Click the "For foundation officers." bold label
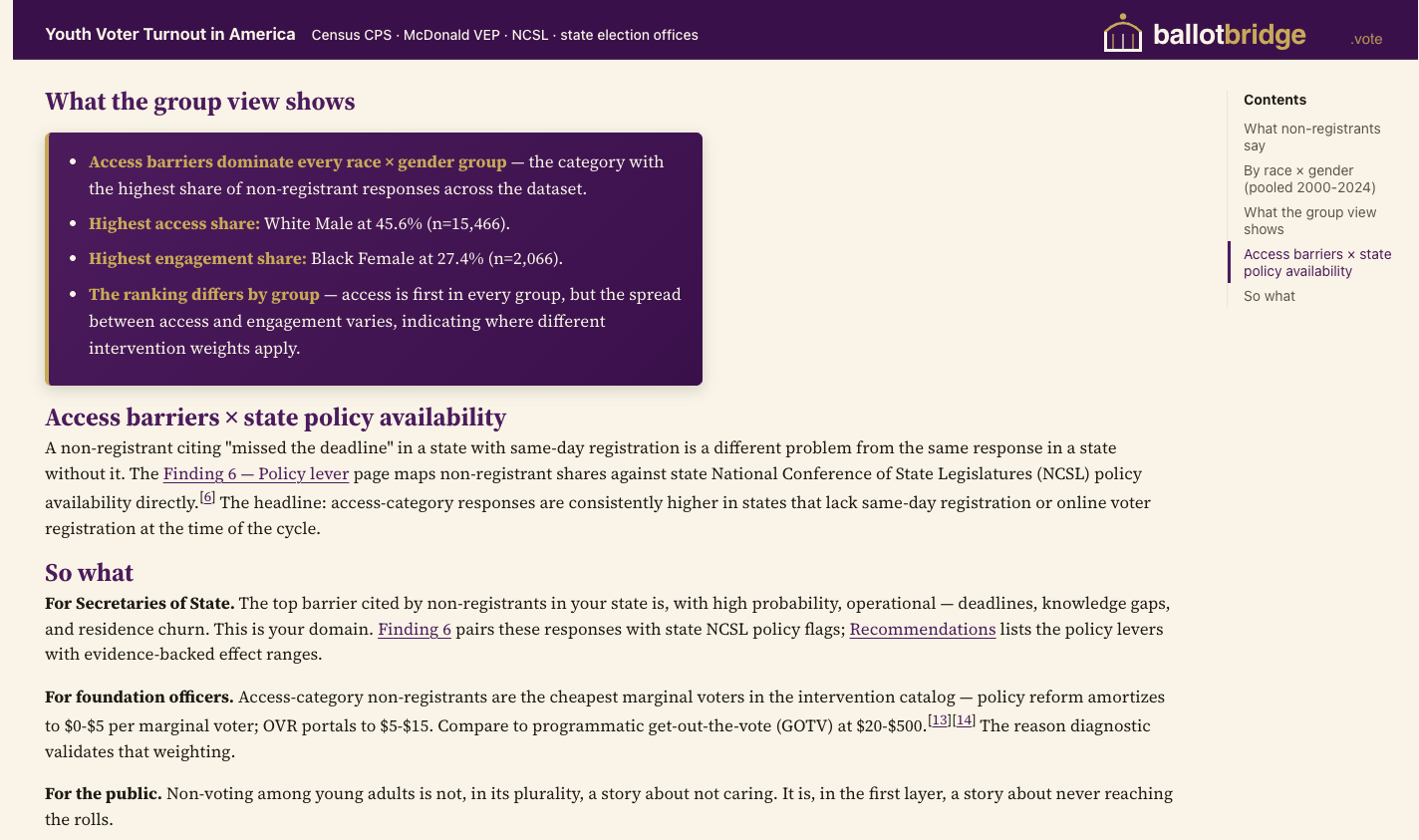1419x840 pixels. coord(140,697)
